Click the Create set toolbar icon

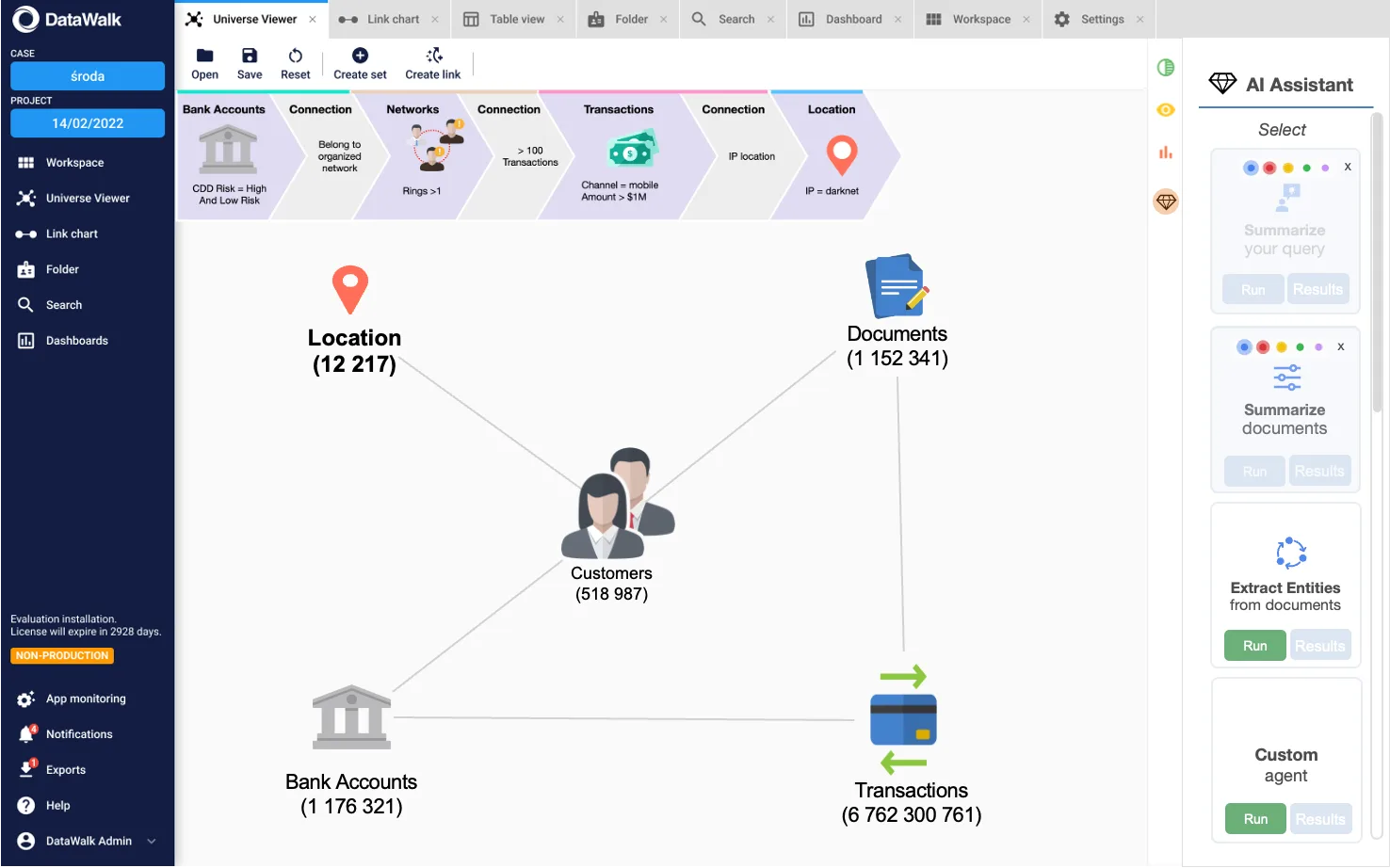360,61
